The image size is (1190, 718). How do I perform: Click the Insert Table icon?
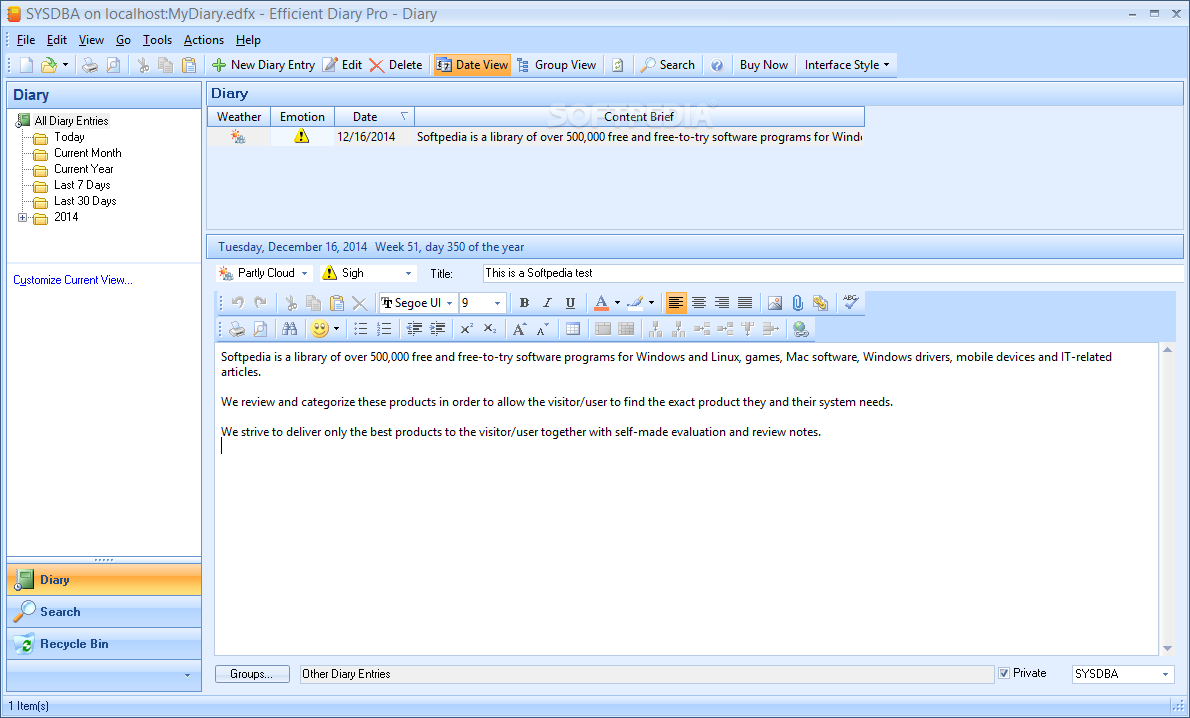573,329
